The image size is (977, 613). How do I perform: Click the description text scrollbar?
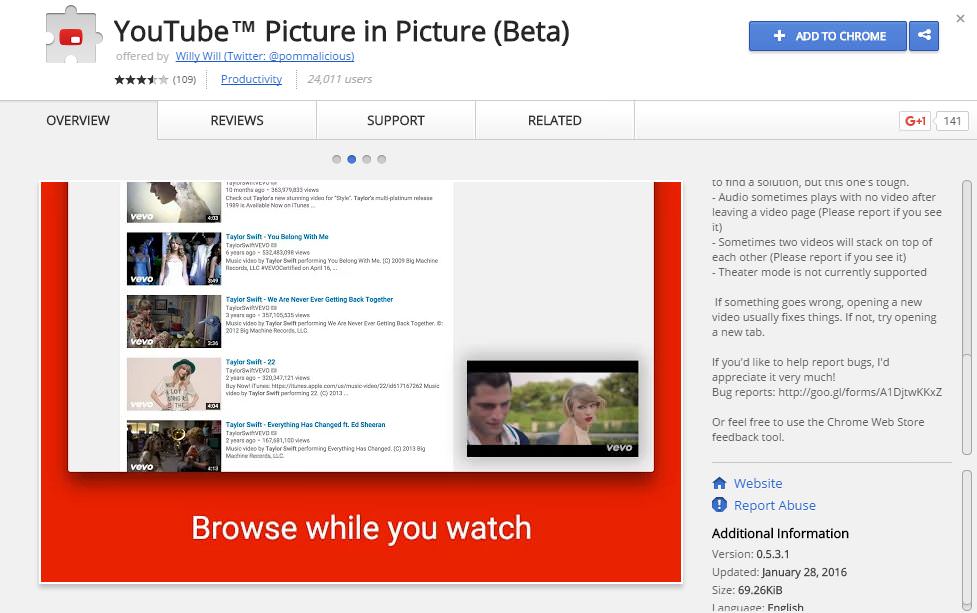[966, 318]
